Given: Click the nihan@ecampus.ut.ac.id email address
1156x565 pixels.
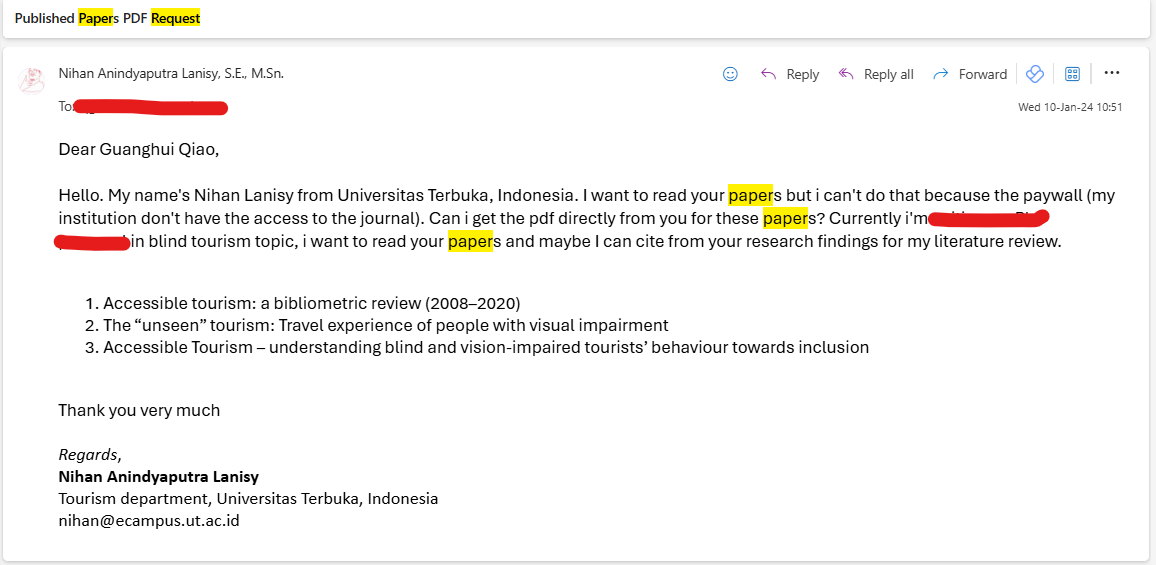Looking at the screenshot, I should 148,520.
